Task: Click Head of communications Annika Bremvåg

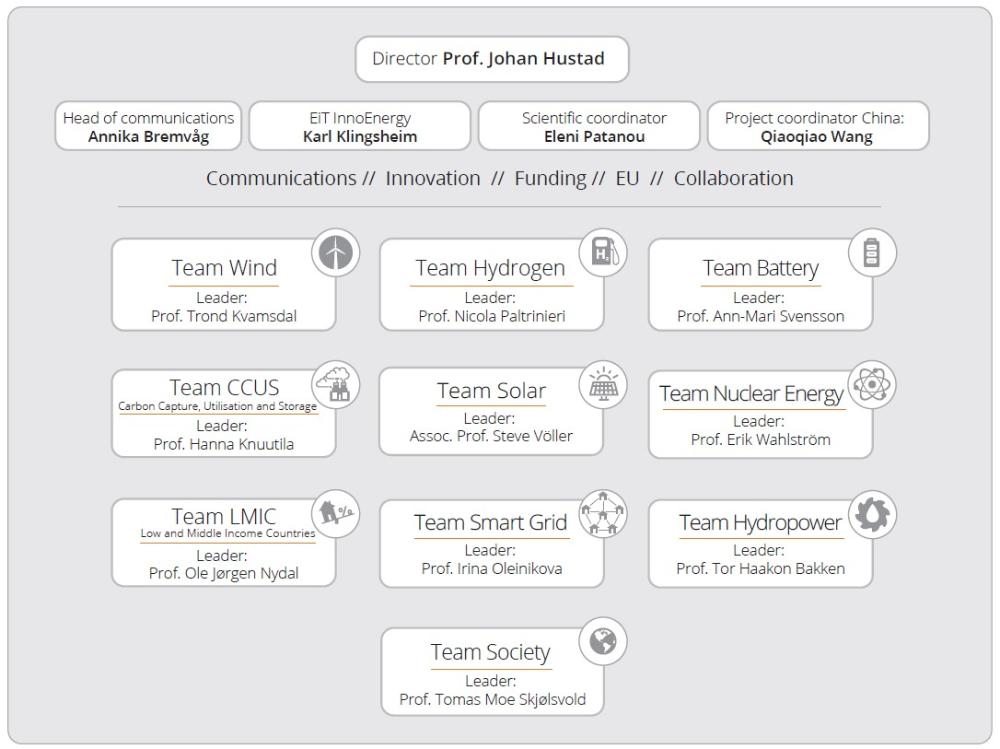Action: click(148, 128)
